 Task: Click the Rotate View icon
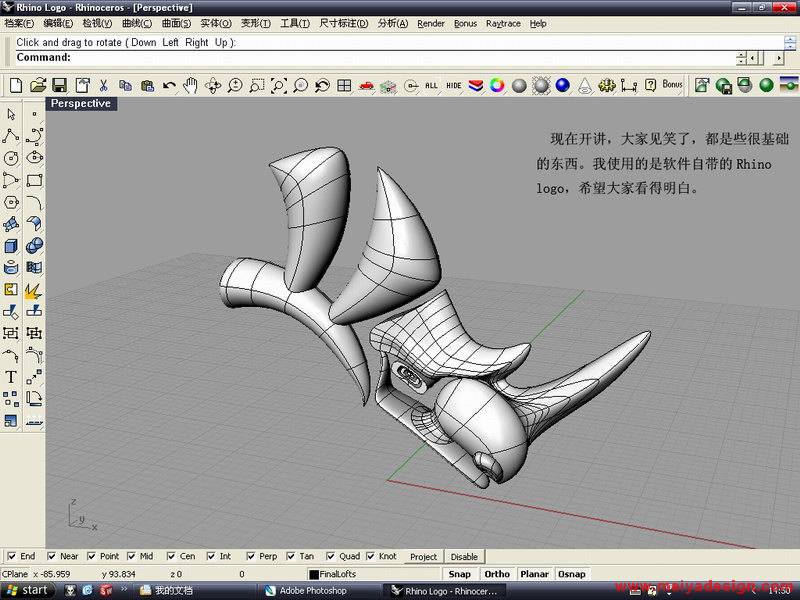[x=213, y=86]
